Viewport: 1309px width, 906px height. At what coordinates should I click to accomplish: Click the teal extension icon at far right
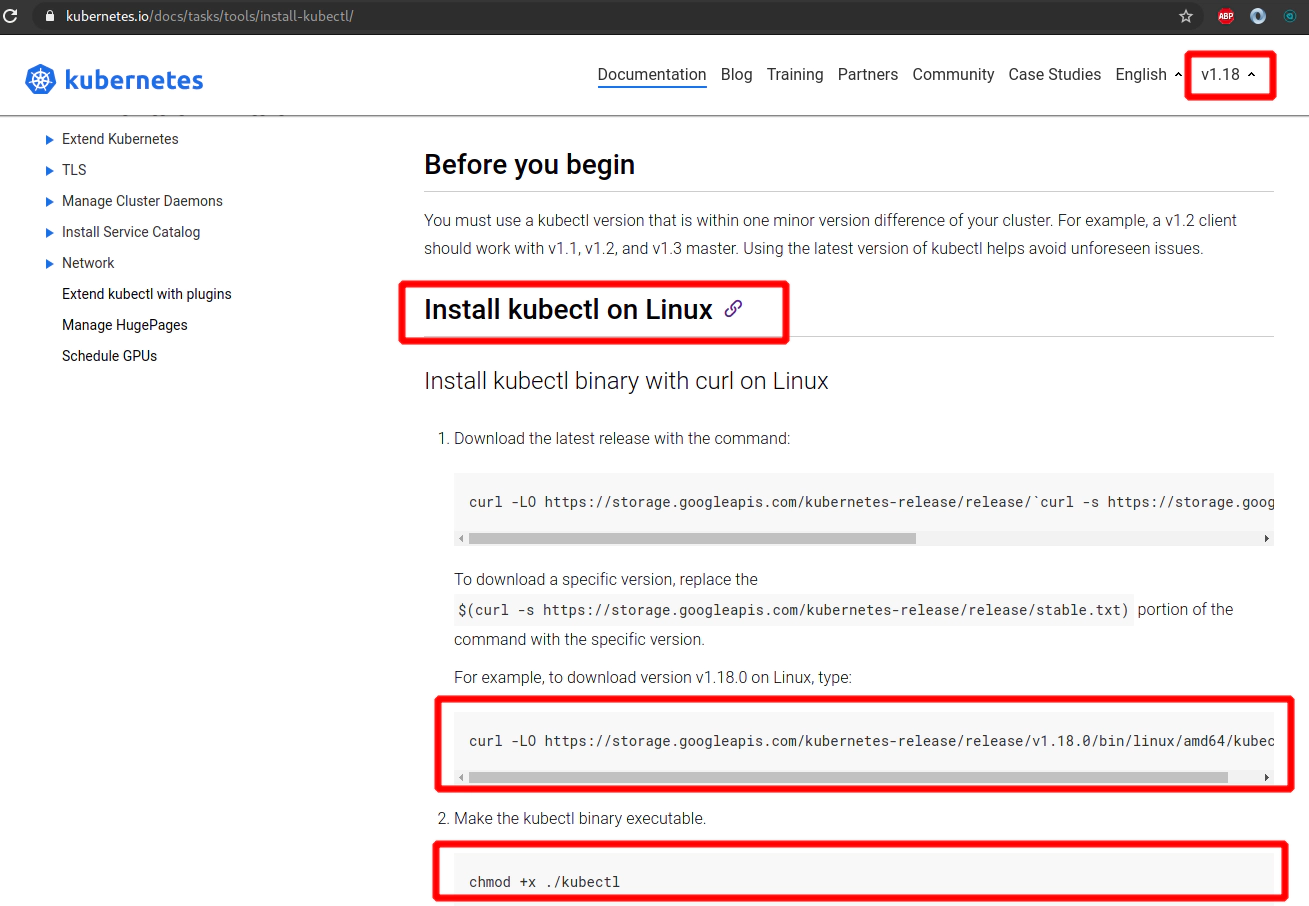(x=1290, y=16)
